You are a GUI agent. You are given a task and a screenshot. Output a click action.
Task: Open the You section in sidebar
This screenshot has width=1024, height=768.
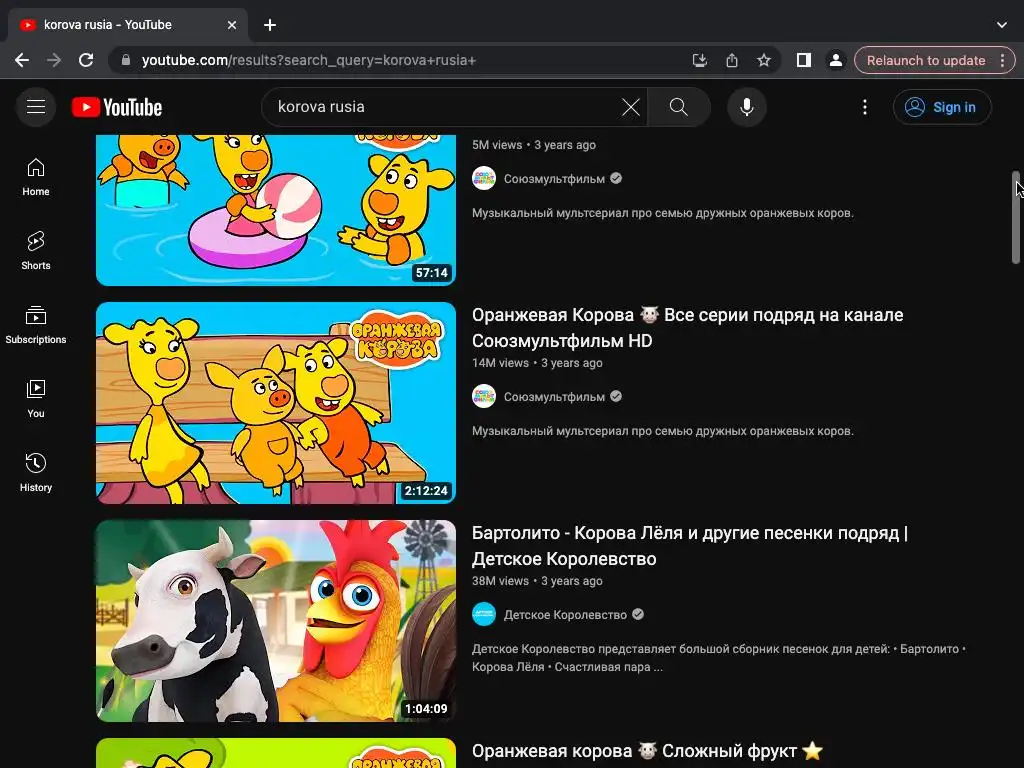(36, 399)
